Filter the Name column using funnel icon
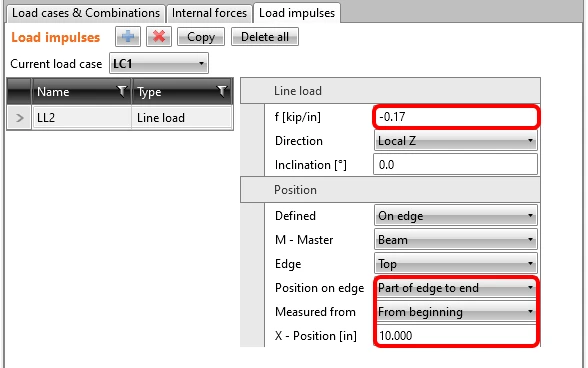The image size is (588, 368). coord(122,91)
